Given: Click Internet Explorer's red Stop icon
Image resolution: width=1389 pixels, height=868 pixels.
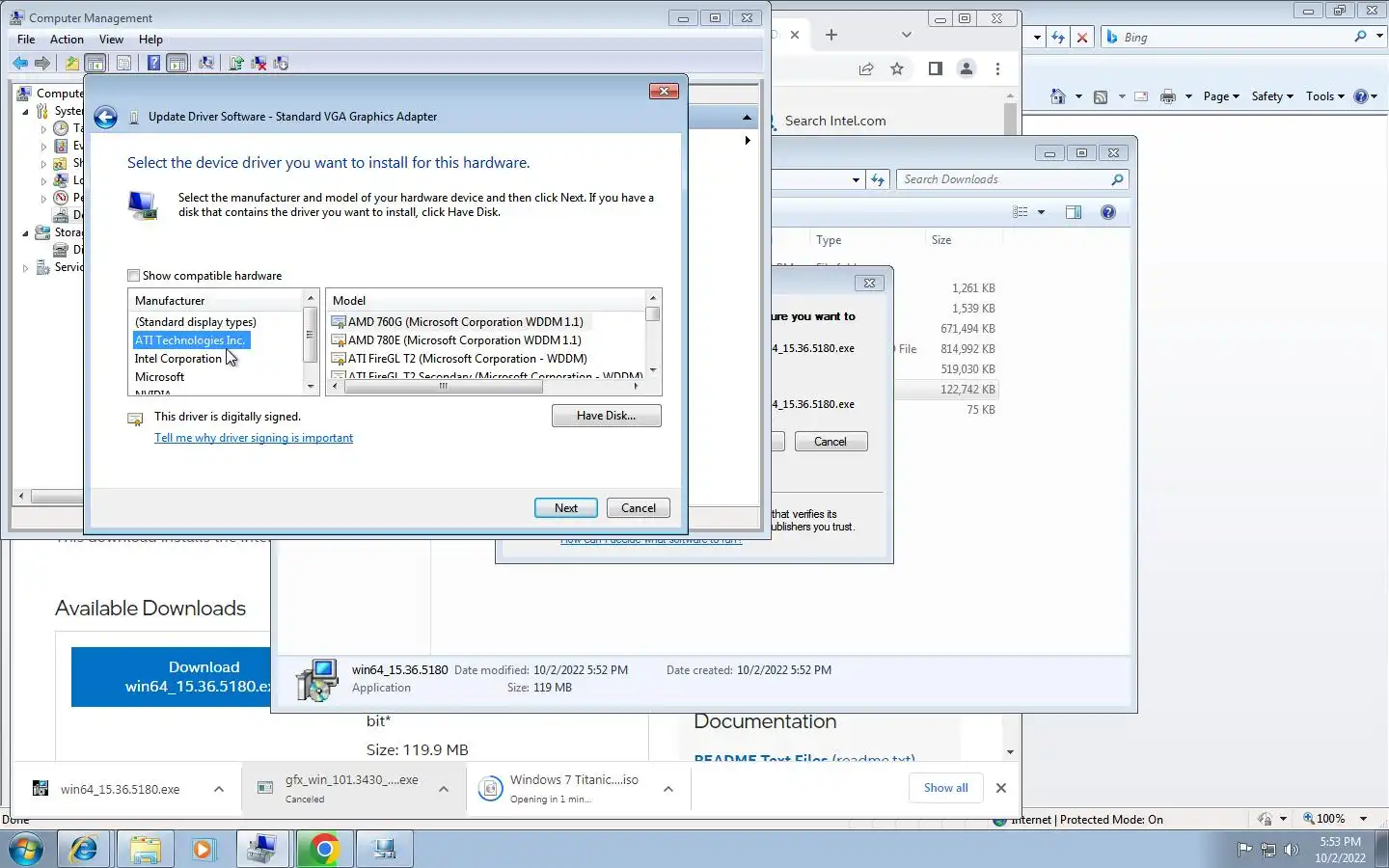Looking at the screenshot, I should pyautogui.click(x=1082, y=38).
